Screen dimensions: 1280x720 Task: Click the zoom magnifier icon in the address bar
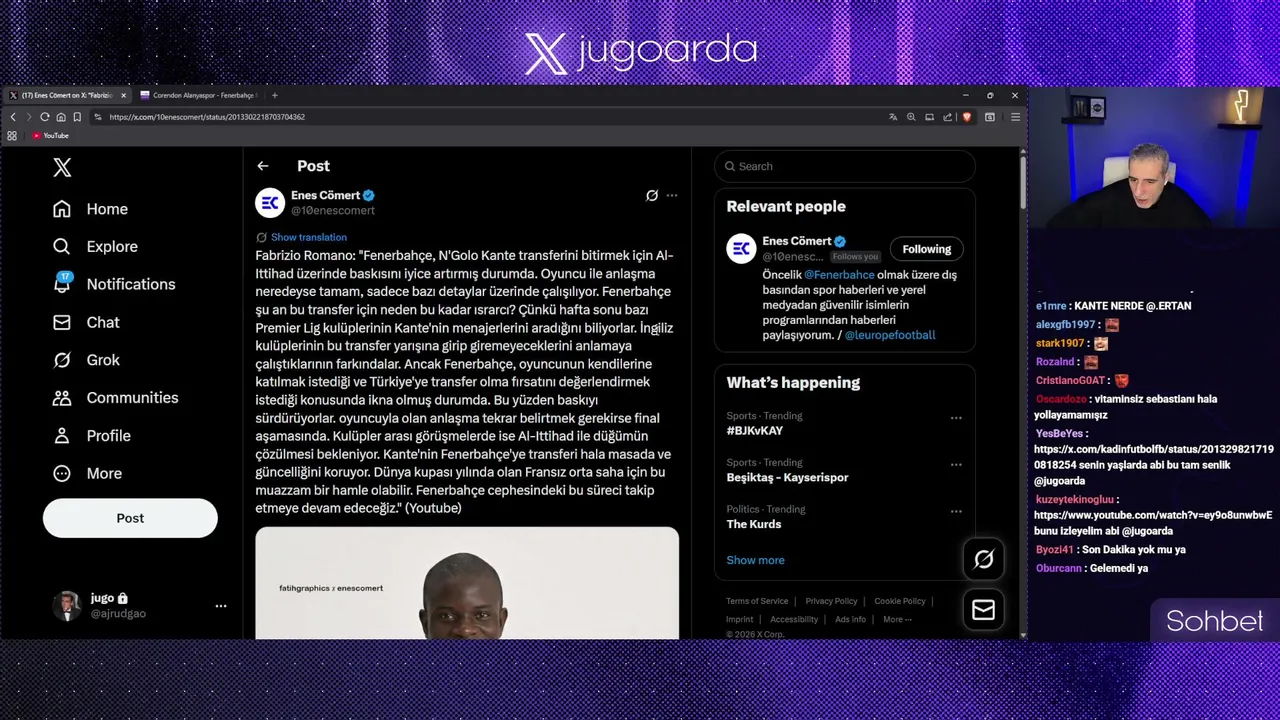pos(911,117)
